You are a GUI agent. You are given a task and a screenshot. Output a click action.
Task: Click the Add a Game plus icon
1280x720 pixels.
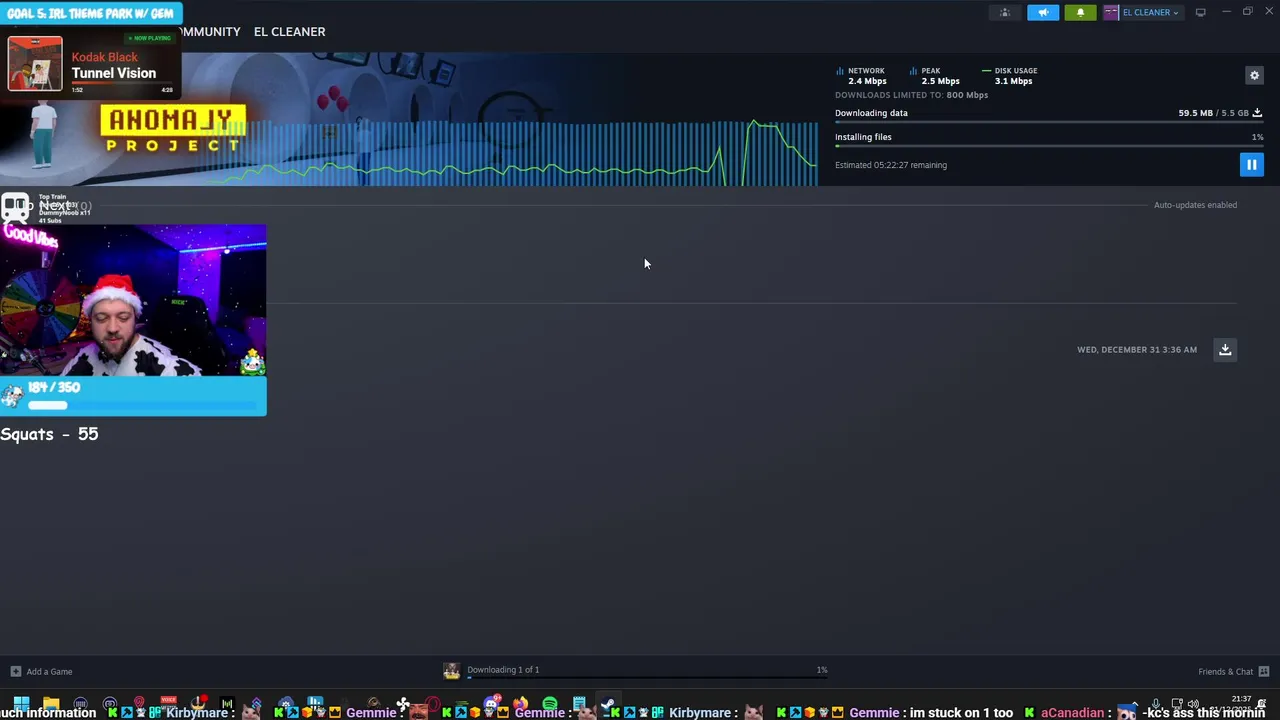coord(15,671)
